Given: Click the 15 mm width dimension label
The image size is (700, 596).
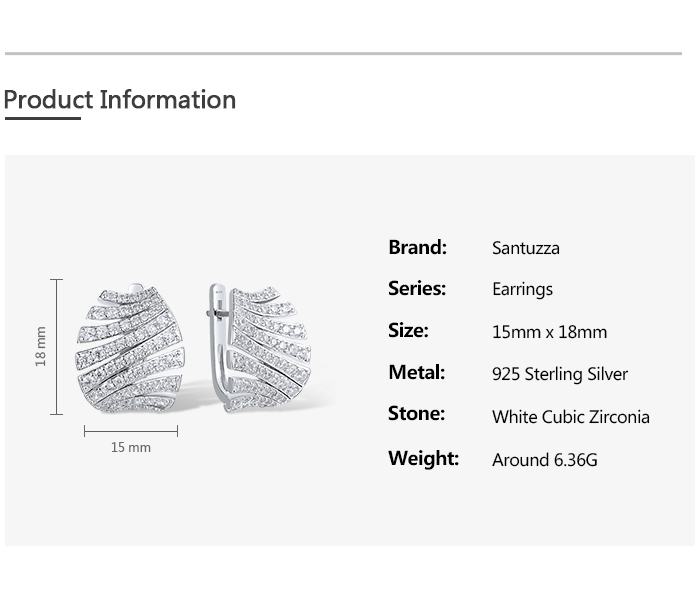Looking at the screenshot, I should pyautogui.click(x=130, y=447).
